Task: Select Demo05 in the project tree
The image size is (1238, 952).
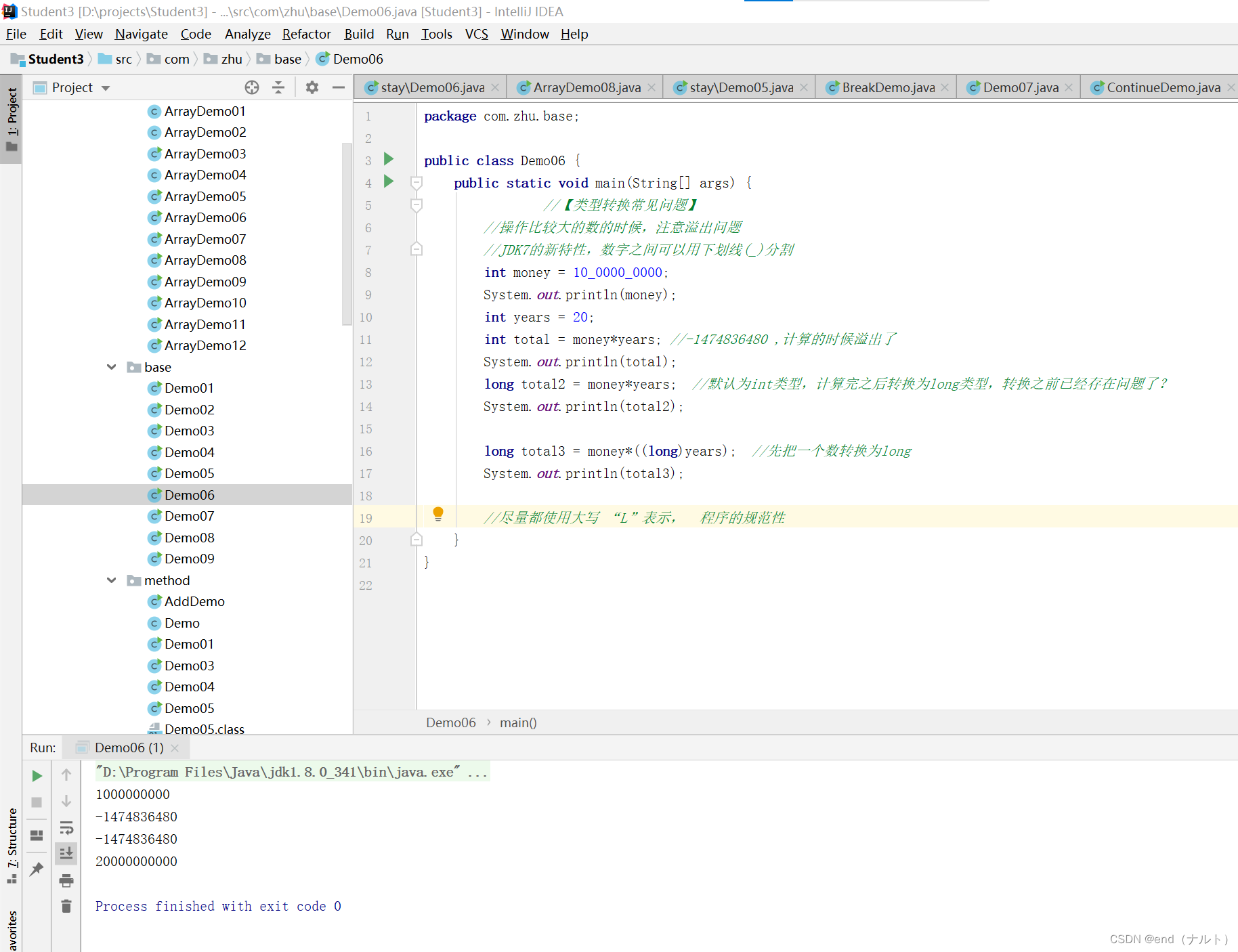Action: pos(190,473)
